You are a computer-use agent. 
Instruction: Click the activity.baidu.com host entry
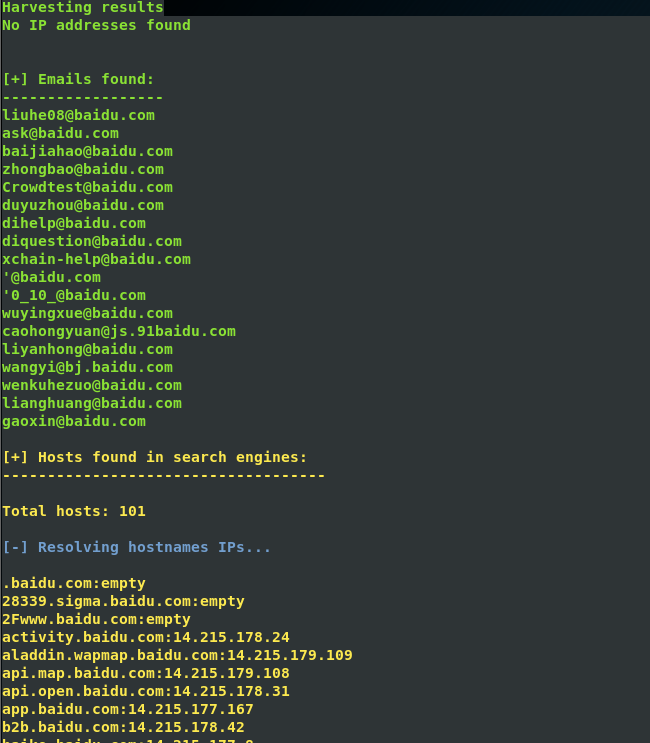(146, 637)
